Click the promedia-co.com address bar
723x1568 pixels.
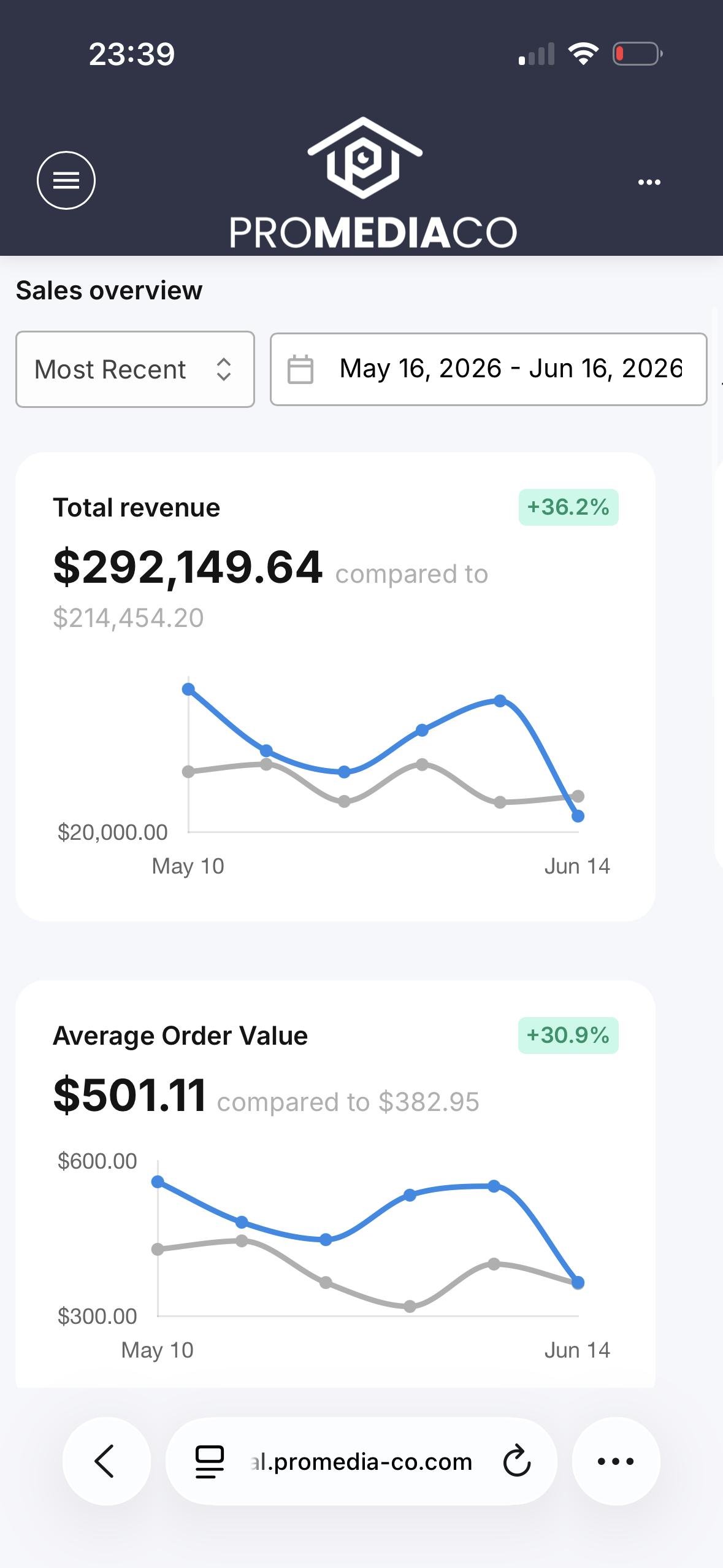coord(361,1462)
